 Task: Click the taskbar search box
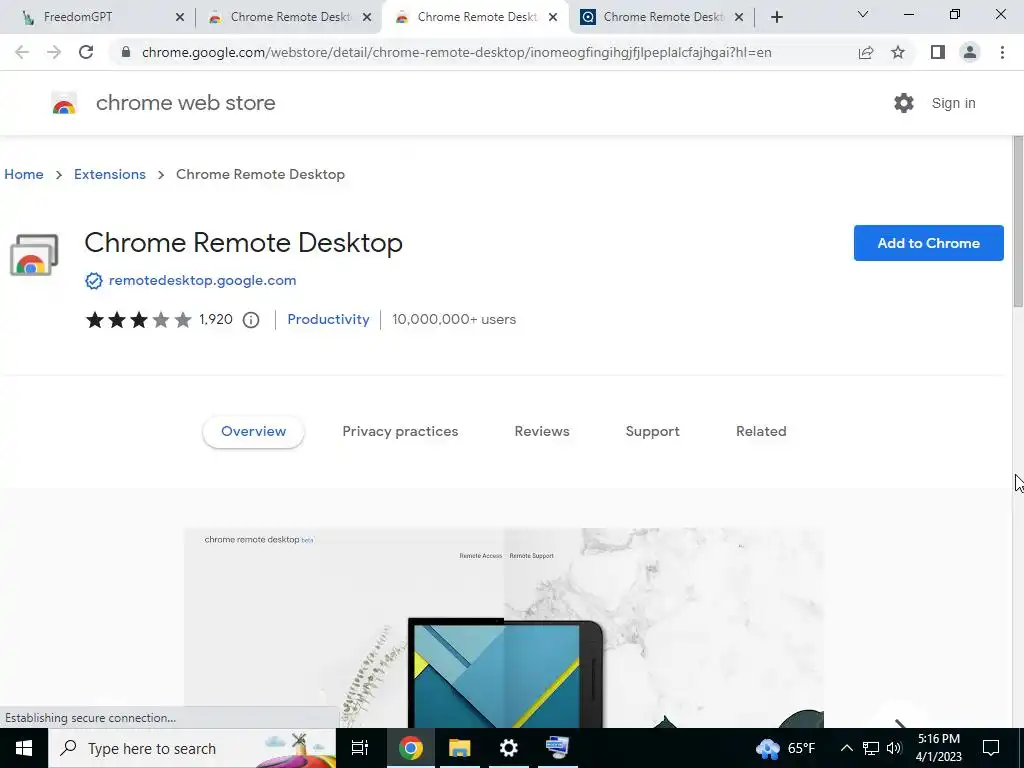coord(192,748)
